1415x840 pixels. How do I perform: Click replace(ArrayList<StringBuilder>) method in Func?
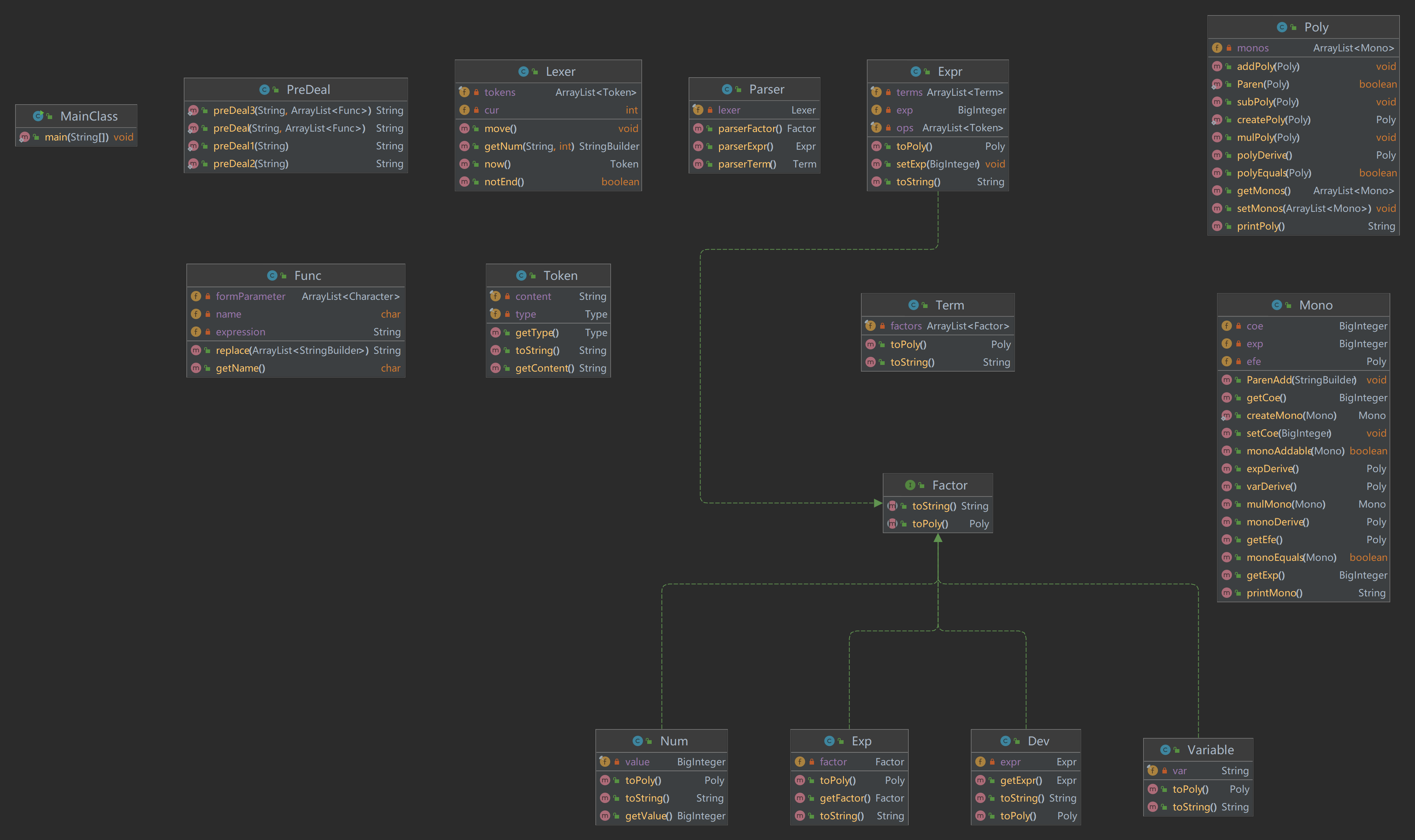296,350
